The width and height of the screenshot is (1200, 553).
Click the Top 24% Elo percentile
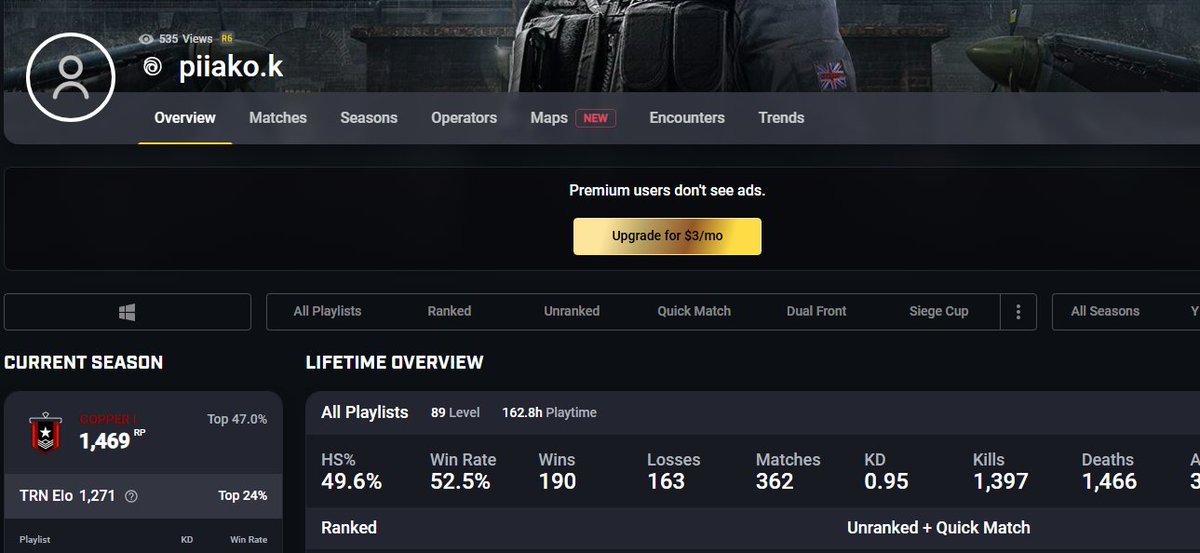[x=243, y=496]
